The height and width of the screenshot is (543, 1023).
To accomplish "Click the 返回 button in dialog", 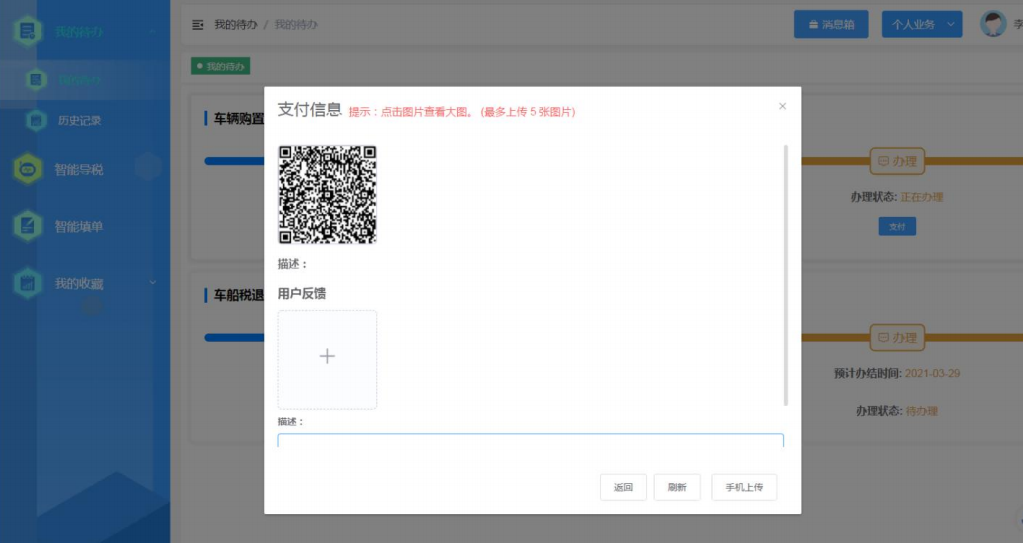I will 623,487.
